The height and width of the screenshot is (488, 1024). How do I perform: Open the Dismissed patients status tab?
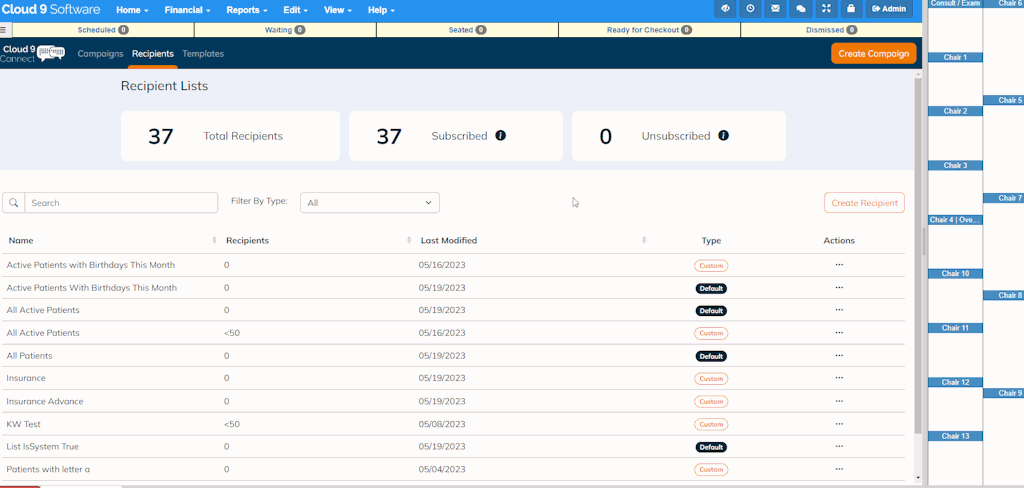(x=831, y=30)
